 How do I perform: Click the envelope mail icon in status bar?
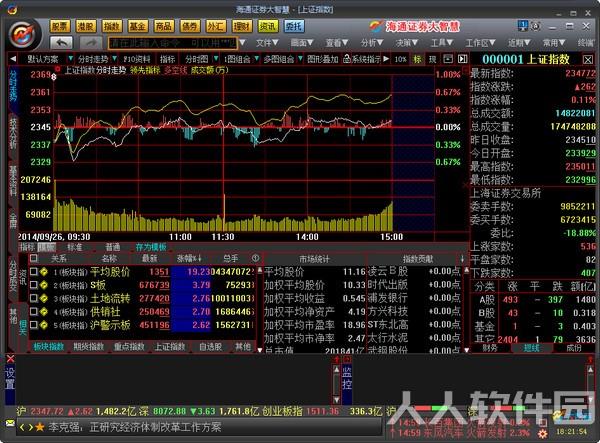(x=10, y=423)
